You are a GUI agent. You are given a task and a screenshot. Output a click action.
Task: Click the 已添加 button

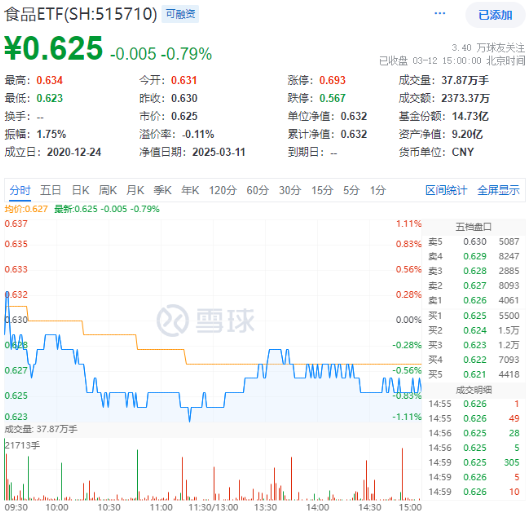(x=495, y=15)
